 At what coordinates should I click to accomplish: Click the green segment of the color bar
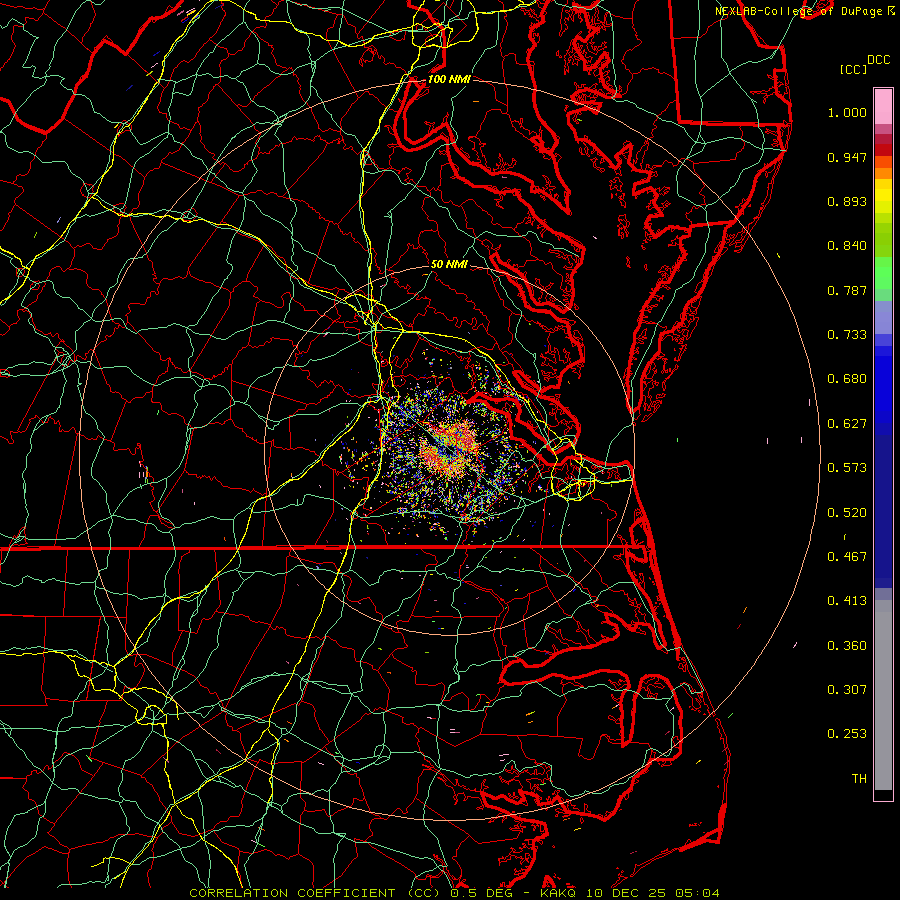(883, 273)
